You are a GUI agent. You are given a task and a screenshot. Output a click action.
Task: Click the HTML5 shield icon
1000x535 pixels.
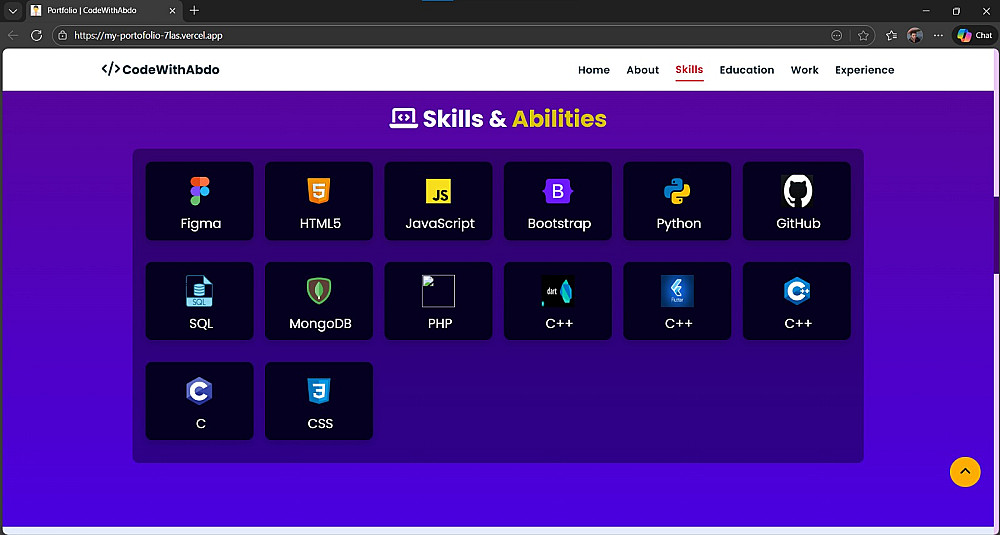[319, 191]
